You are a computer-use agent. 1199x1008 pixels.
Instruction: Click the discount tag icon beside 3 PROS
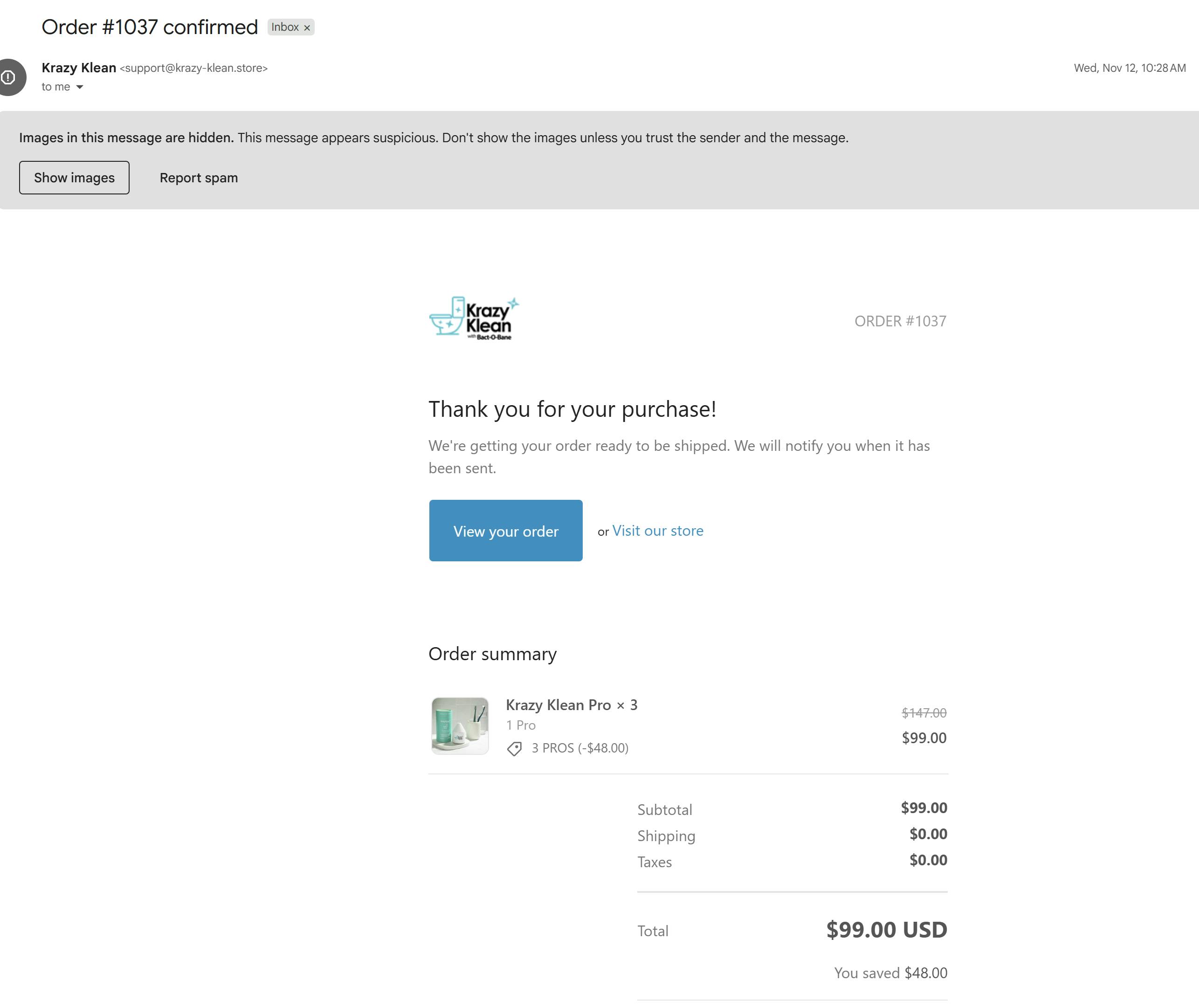coord(514,749)
